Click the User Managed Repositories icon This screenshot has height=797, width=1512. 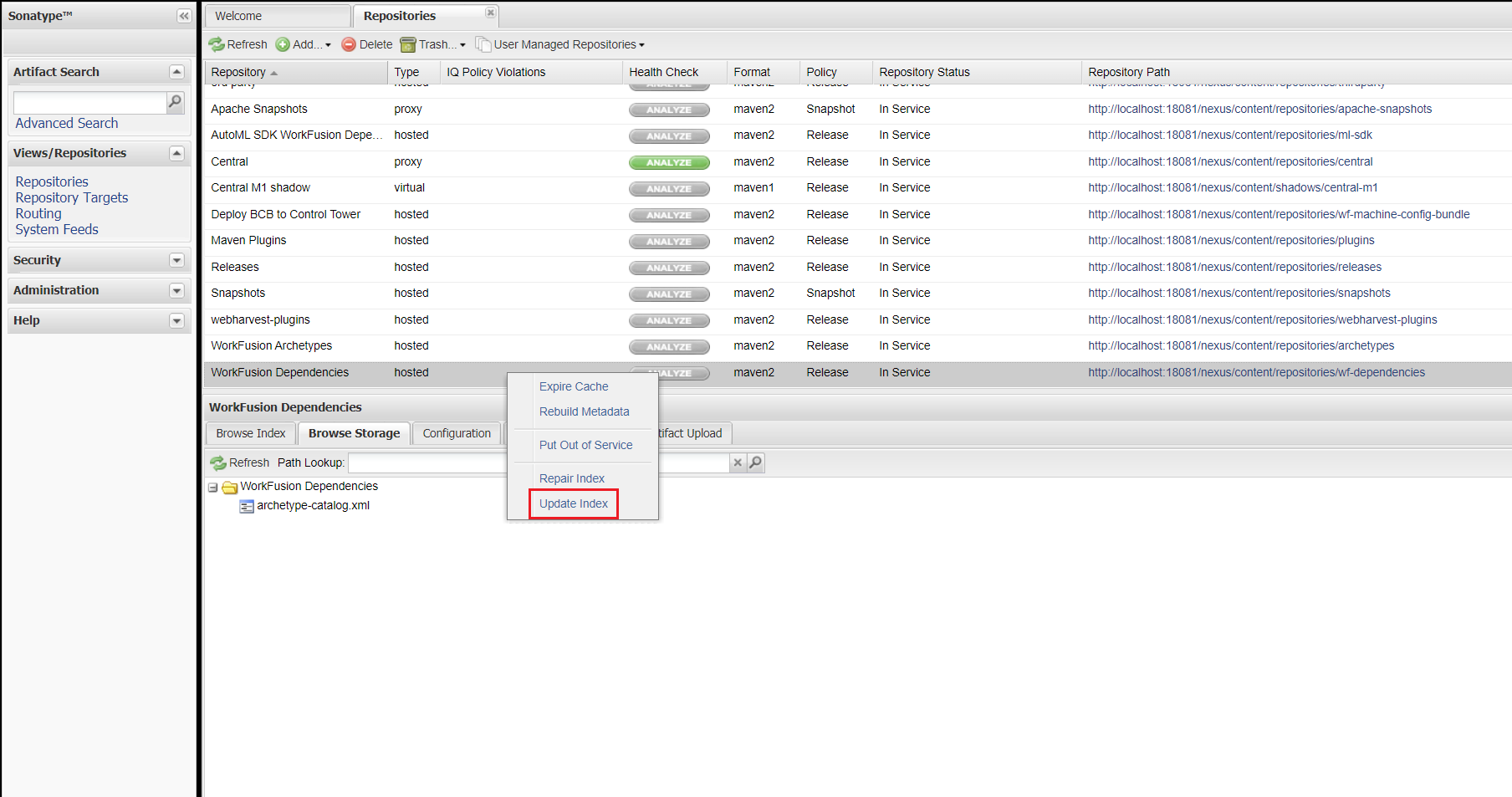[x=483, y=44]
